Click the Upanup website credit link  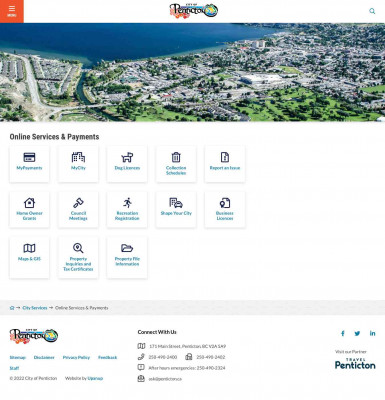click(x=95, y=378)
